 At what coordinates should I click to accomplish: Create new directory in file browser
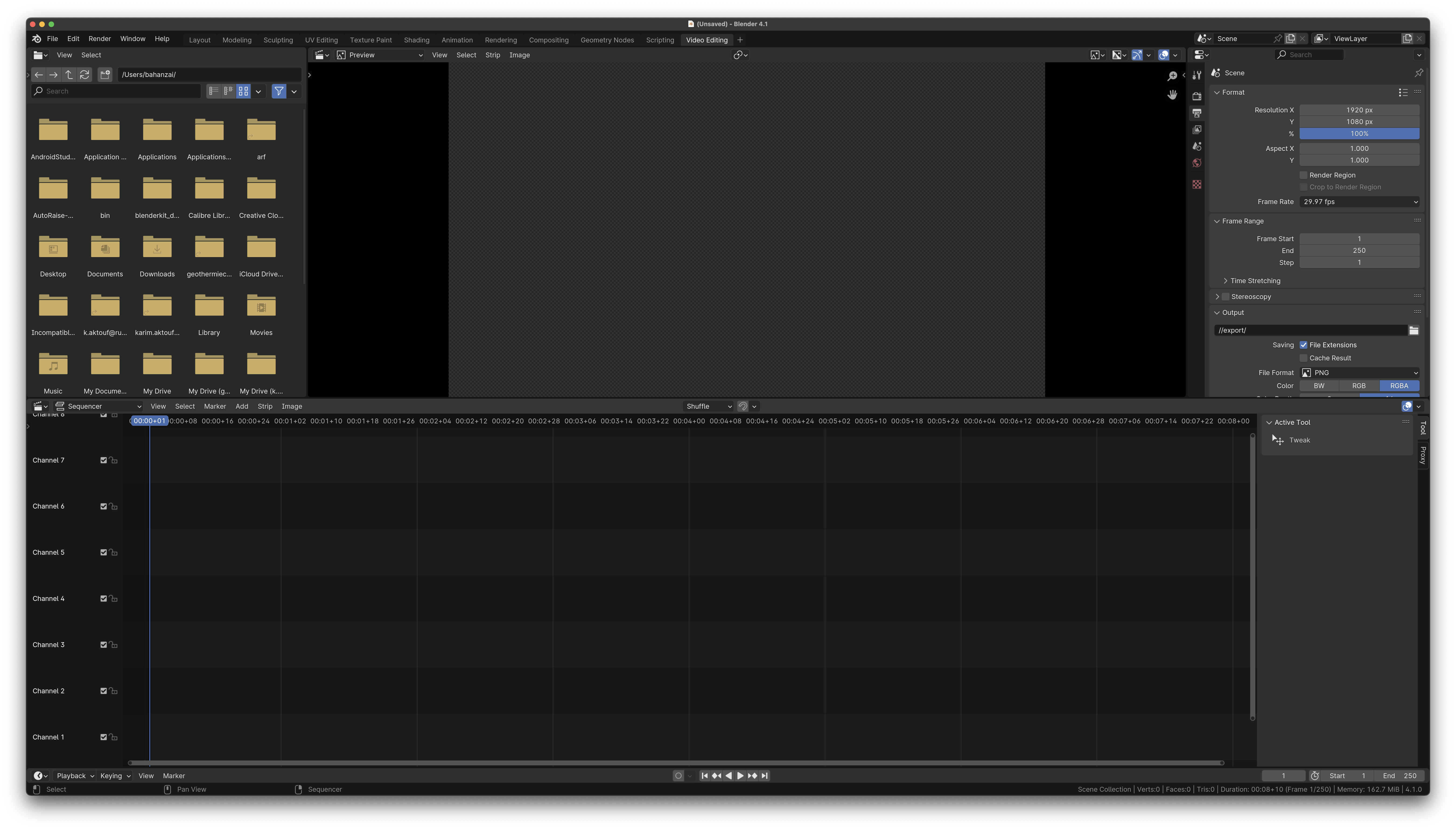pos(105,75)
